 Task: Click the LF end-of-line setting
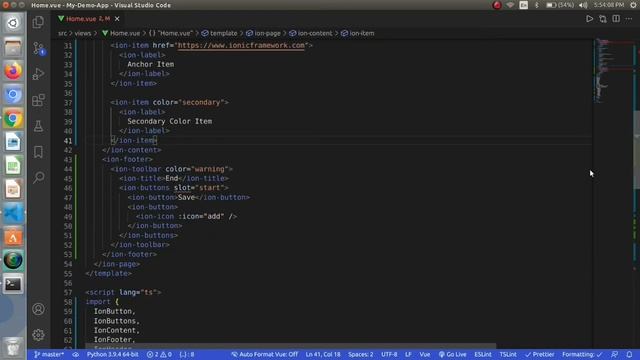click(x=408, y=354)
